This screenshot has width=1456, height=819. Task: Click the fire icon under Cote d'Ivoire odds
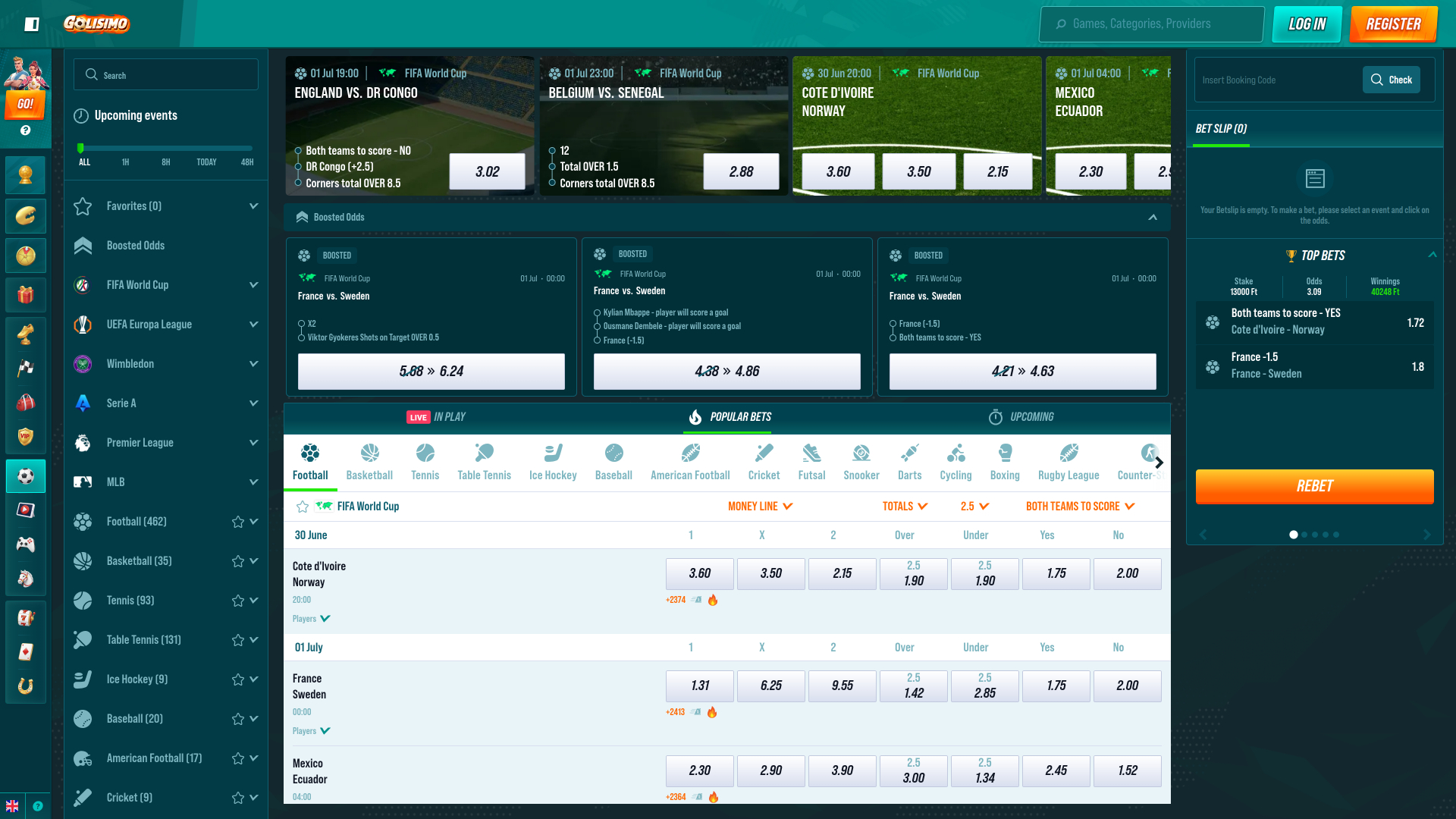tap(713, 600)
